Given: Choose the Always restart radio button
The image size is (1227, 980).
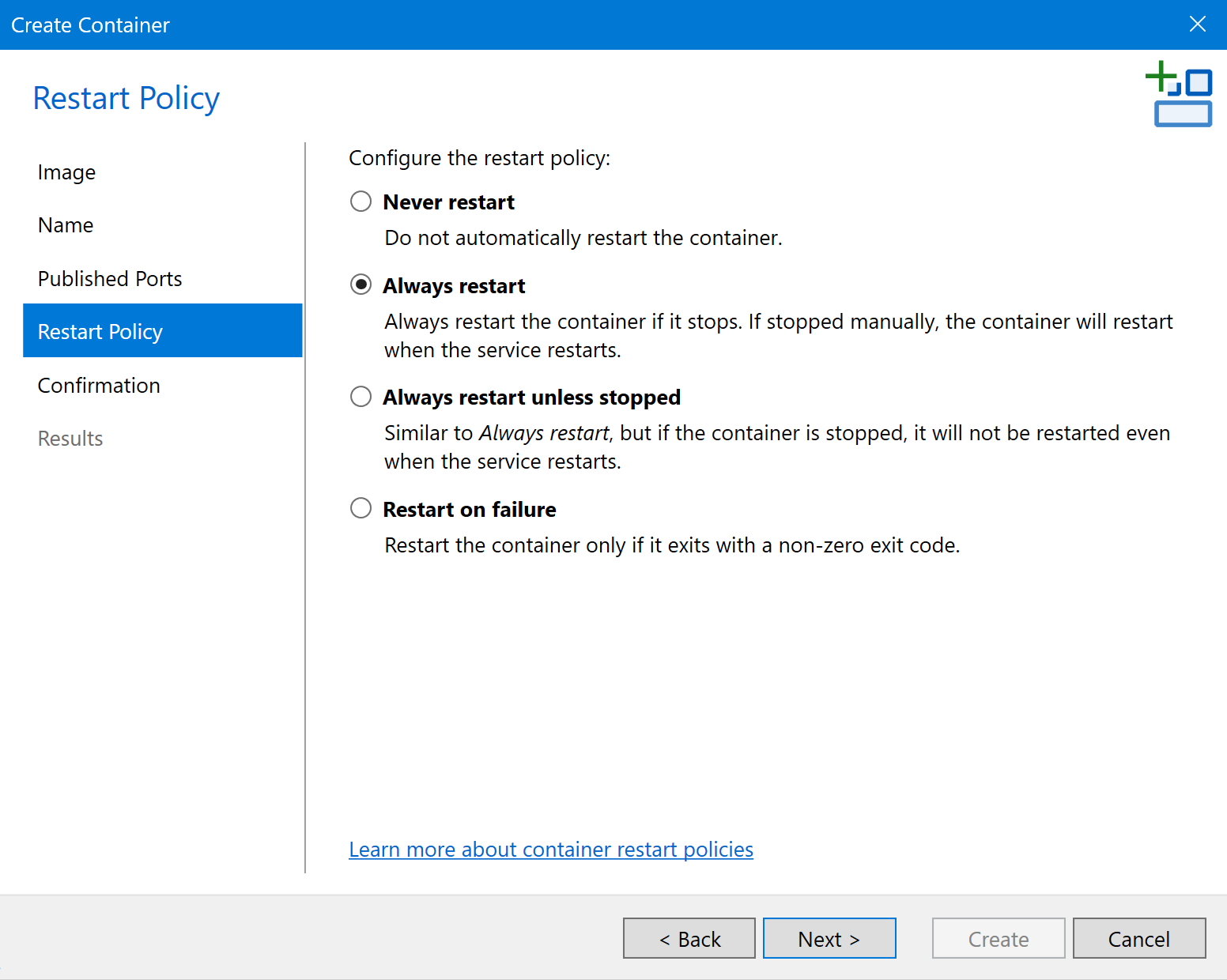Looking at the screenshot, I should [361, 285].
